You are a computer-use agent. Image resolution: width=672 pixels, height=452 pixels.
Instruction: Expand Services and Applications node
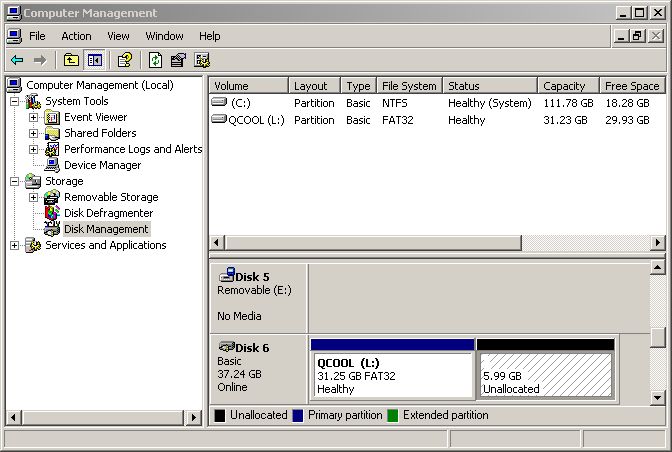point(15,245)
